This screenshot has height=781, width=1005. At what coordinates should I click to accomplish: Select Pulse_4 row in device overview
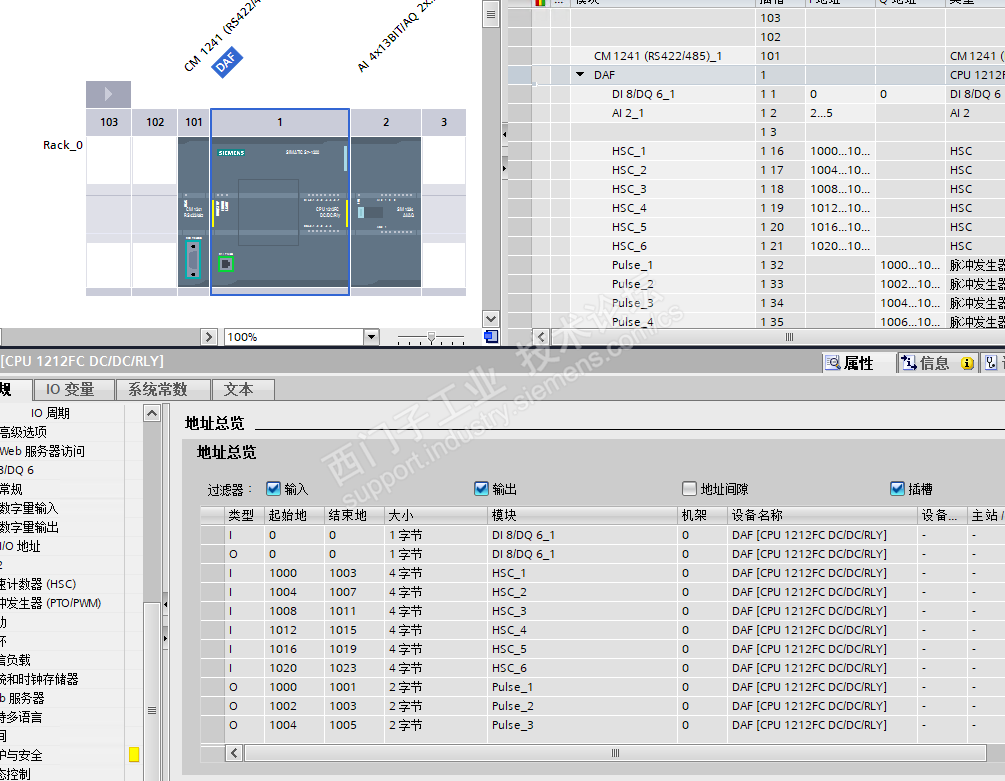point(756,322)
